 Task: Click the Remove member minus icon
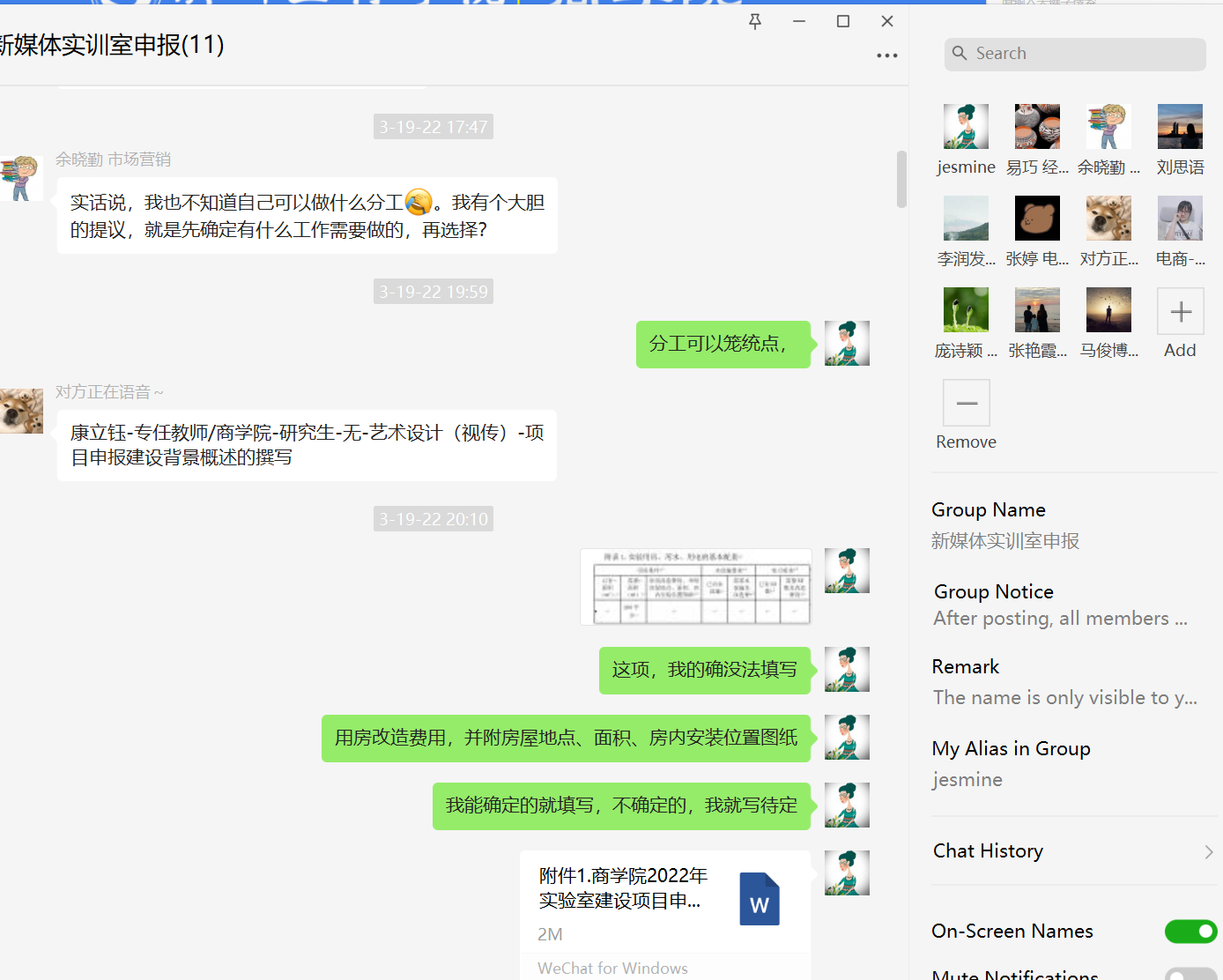tap(966, 403)
